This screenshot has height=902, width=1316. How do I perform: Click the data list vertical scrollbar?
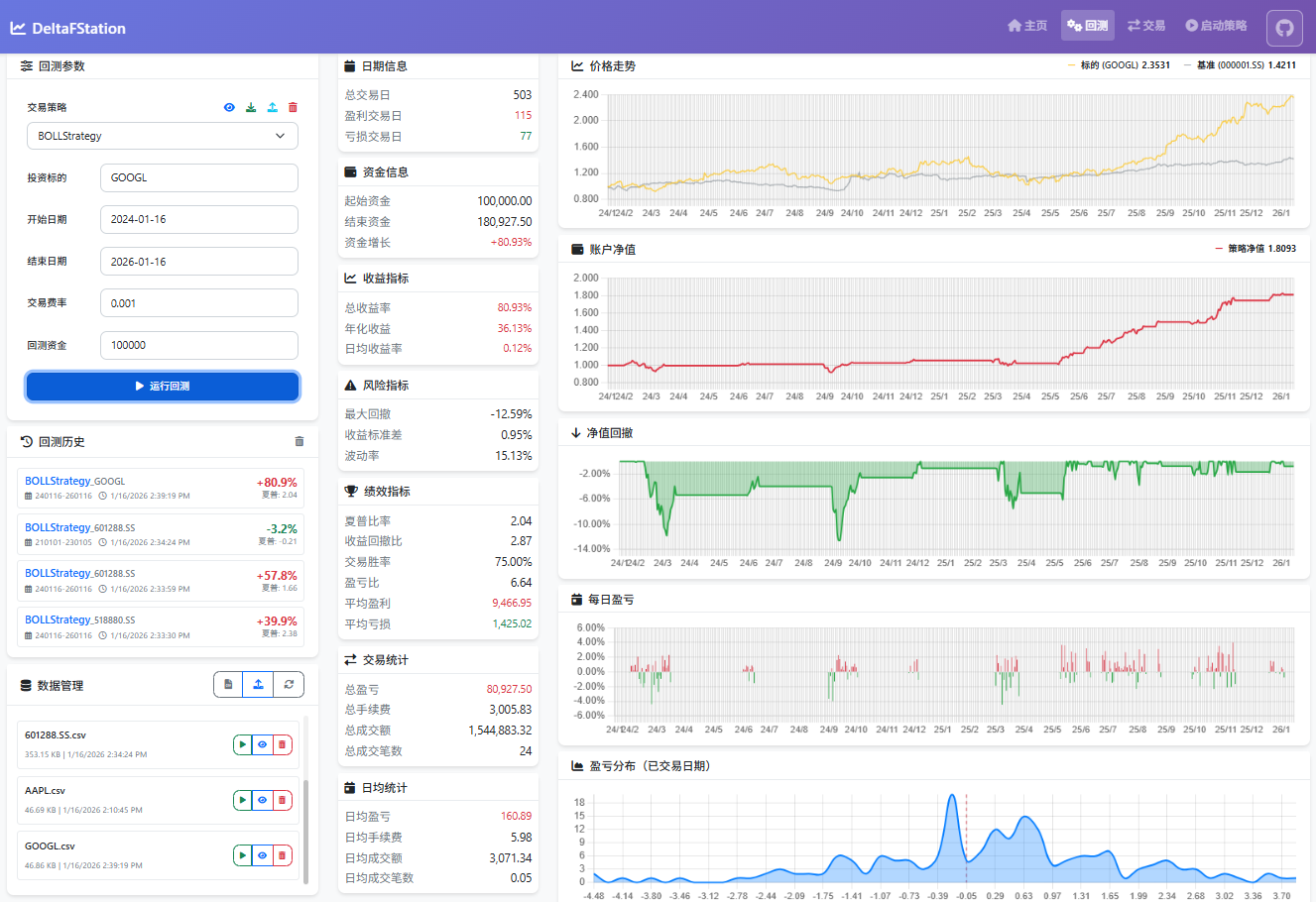coord(305,831)
